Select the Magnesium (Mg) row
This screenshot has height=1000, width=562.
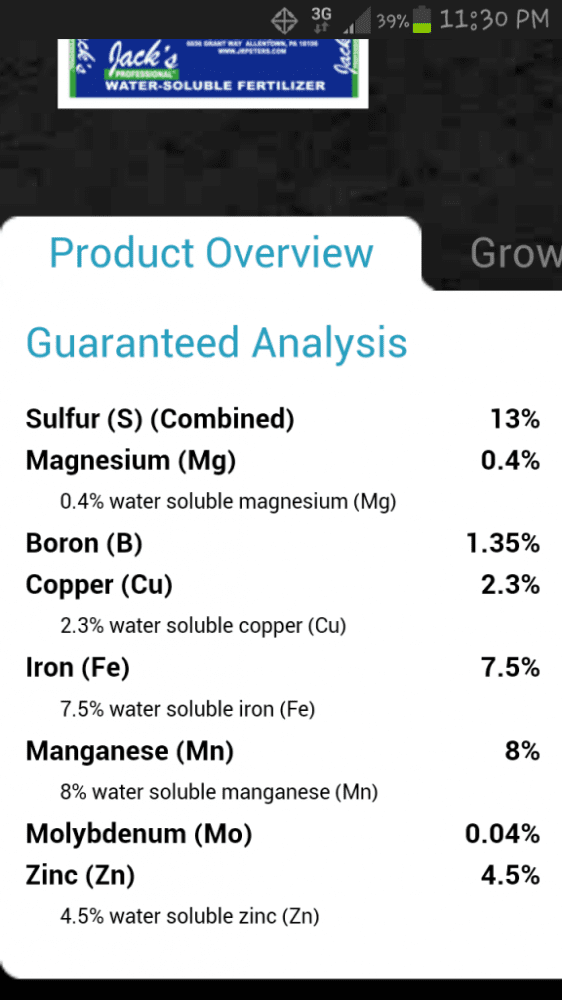point(283,460)
